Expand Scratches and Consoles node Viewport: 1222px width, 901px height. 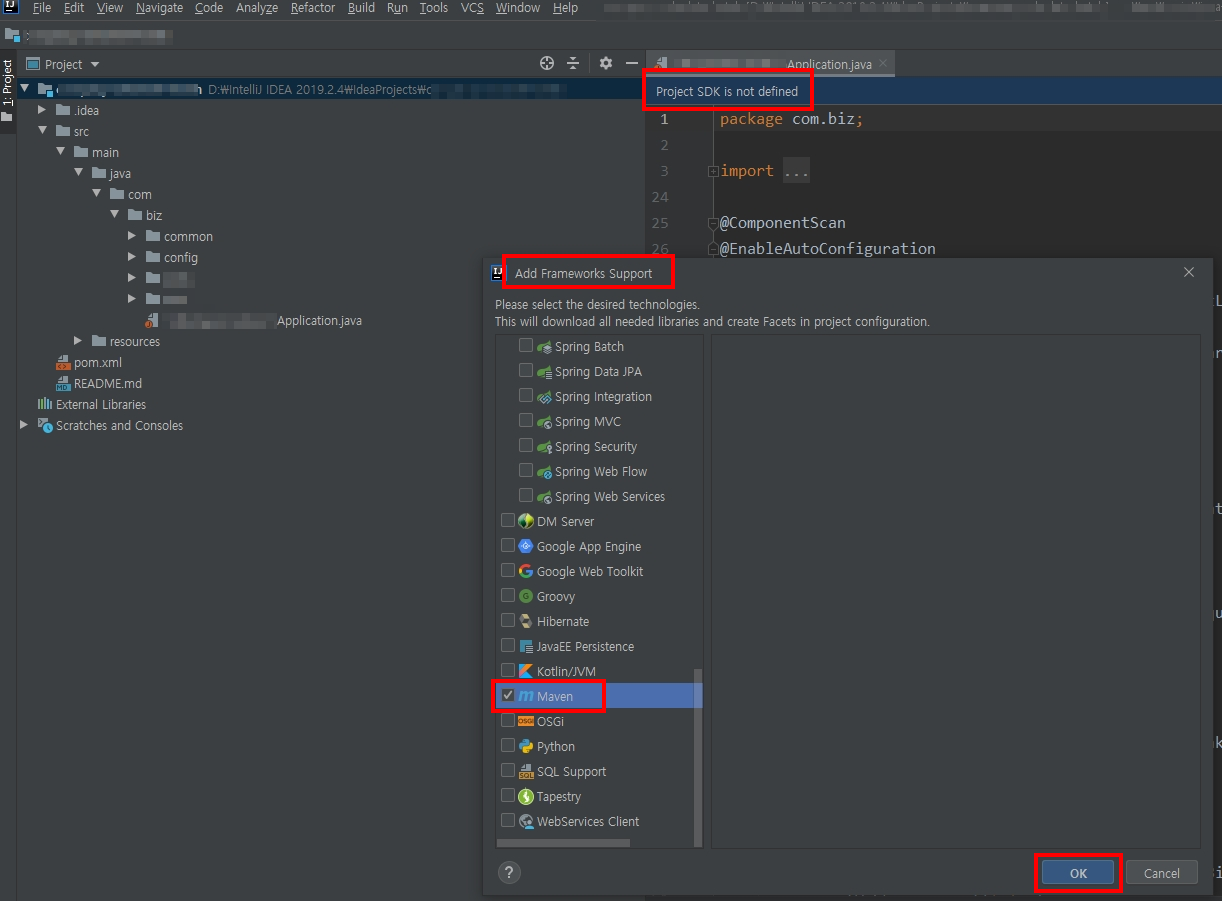[24, 425]
